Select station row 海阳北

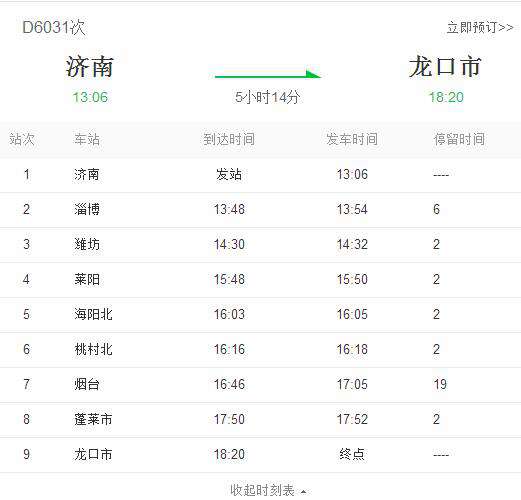click(260, 315)
